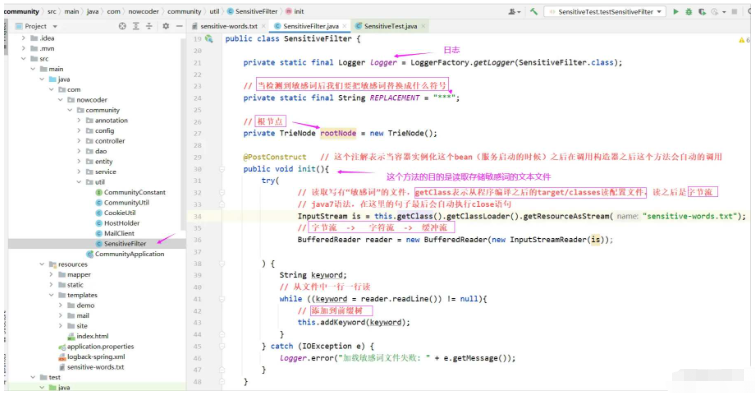Run SensitiveTest with the green play icon
This screenshot has width=755, height=393.
(x=676, y=12)
